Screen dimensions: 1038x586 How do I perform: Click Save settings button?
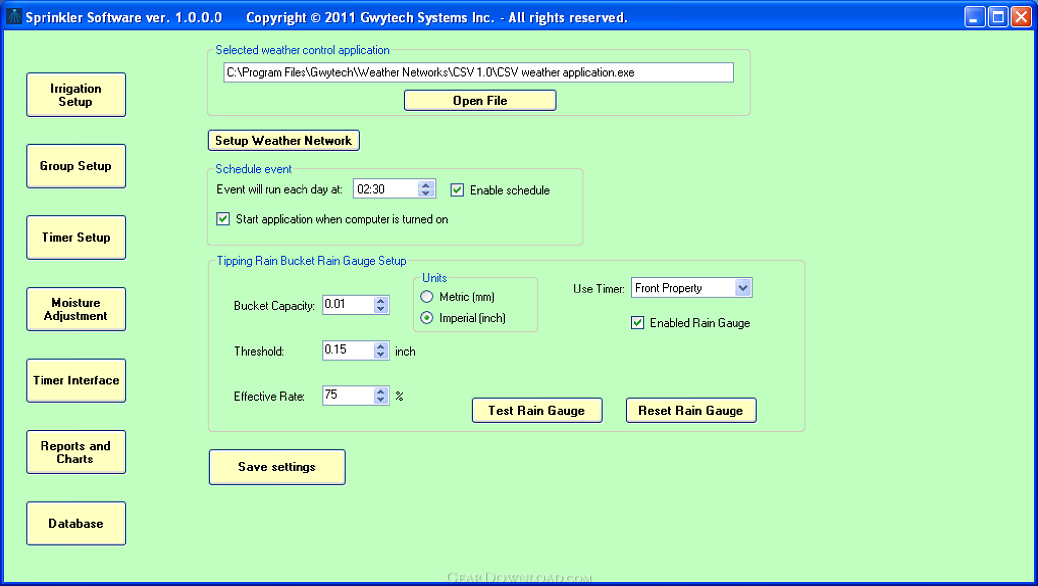(x=277, y=467)
